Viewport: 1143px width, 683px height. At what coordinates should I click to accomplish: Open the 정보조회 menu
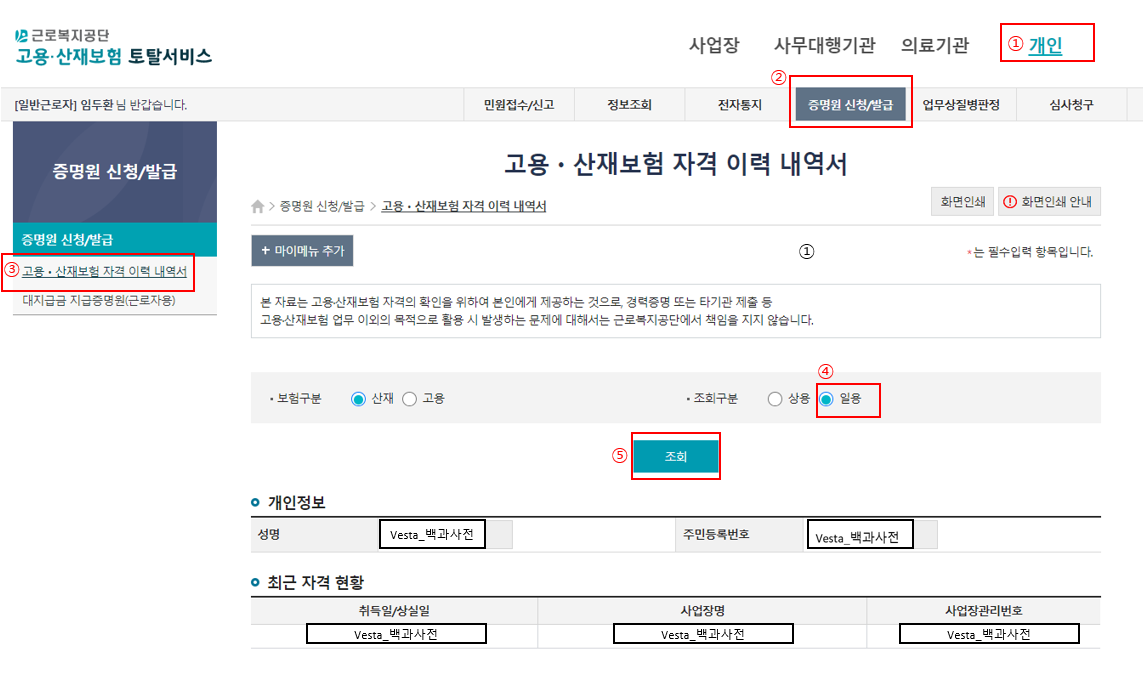tap(628, 103)
